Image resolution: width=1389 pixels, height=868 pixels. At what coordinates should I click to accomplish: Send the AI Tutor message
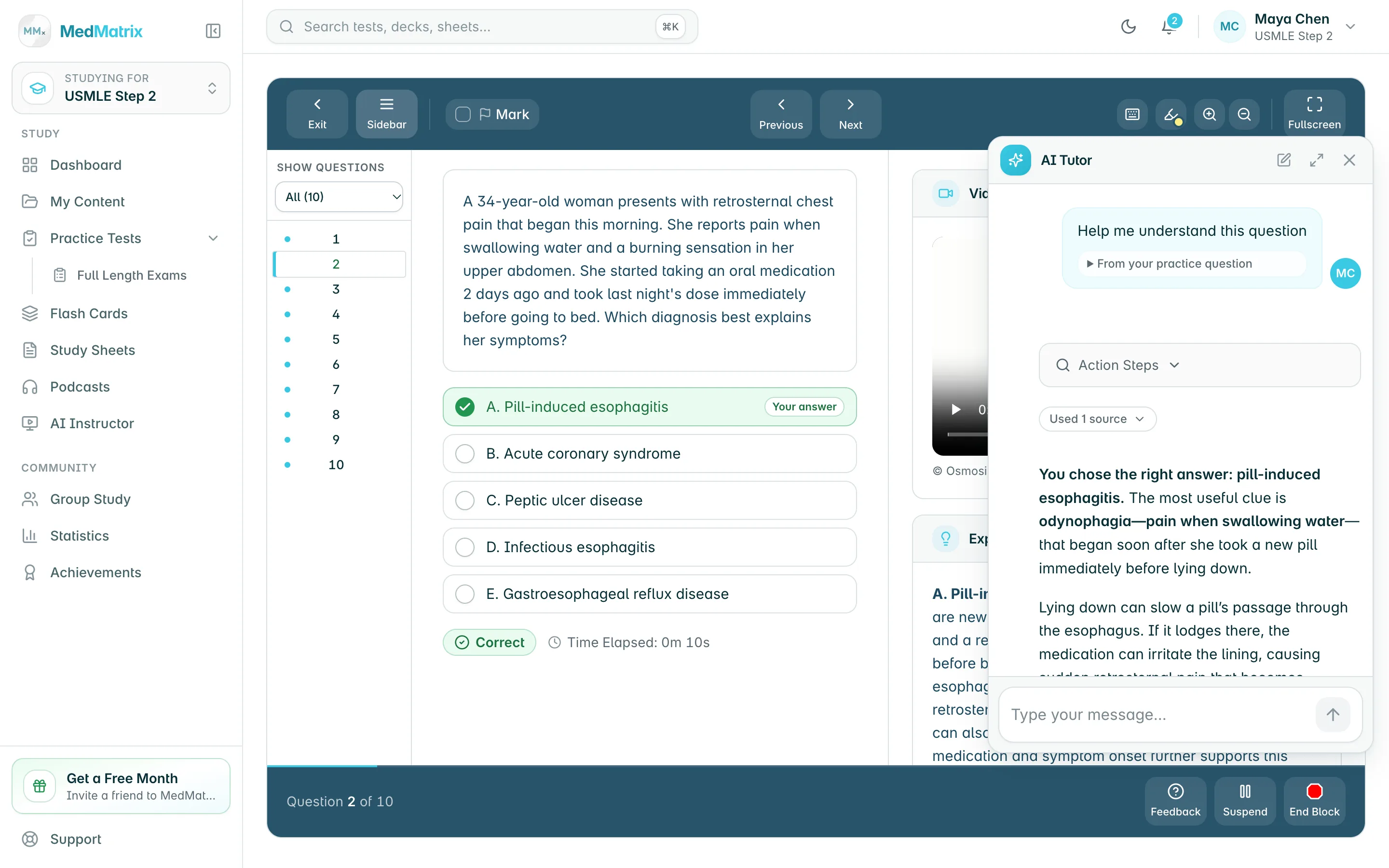click(x=1333, y=715)
